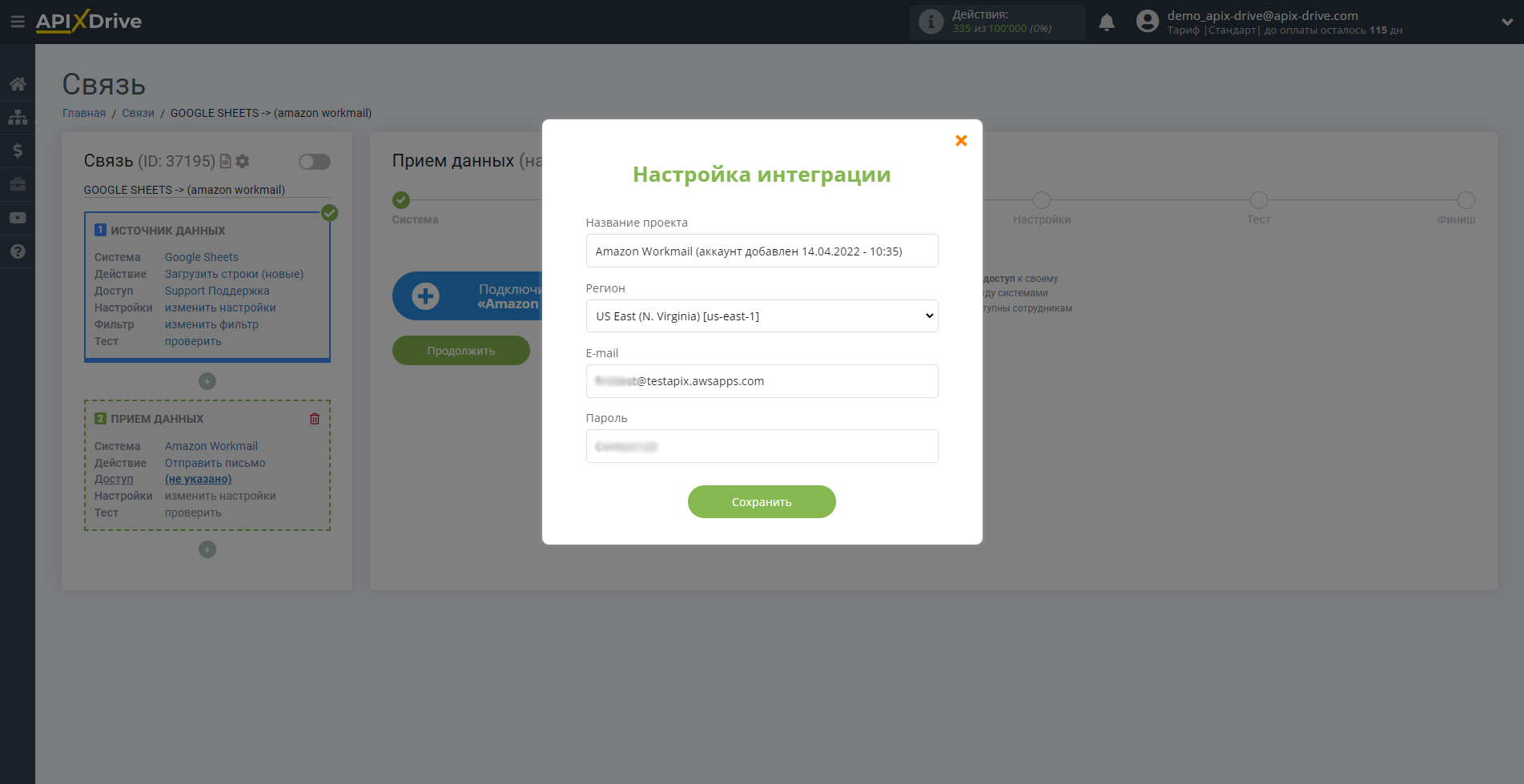Click source проверить test link
The image size is (1524, 784).
coord(193,341)
